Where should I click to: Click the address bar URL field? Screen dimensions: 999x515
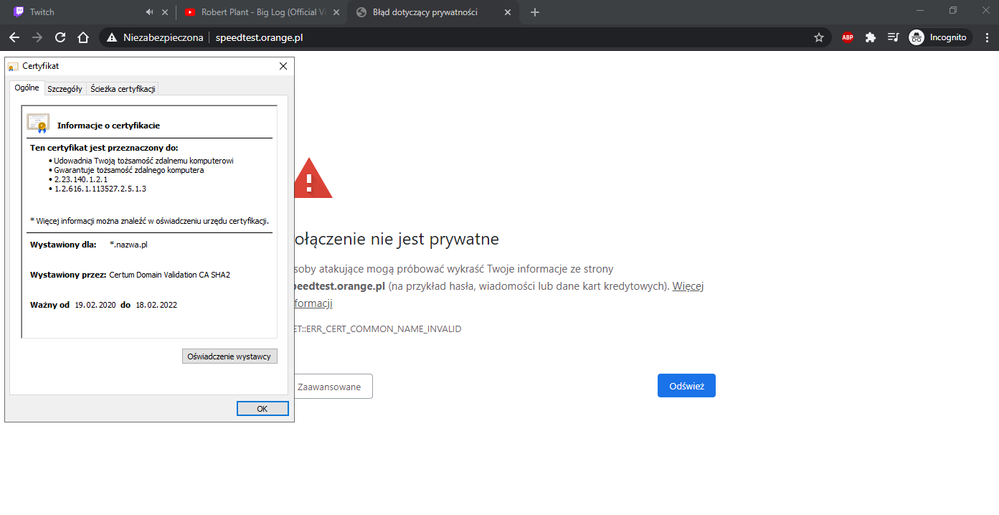[x=500, y=37]
